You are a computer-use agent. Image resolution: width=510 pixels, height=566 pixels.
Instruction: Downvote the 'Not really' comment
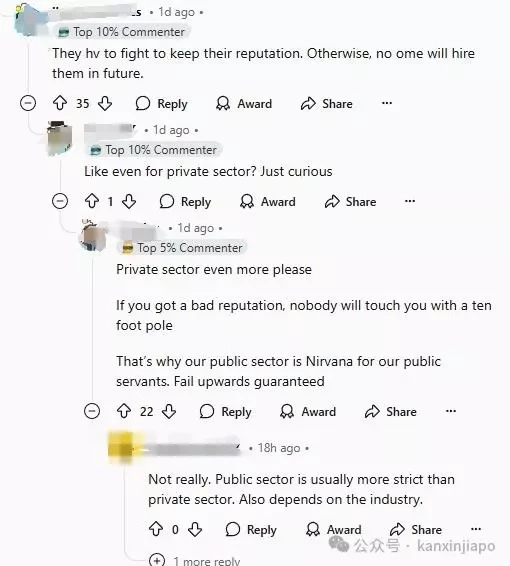point(195,529)
